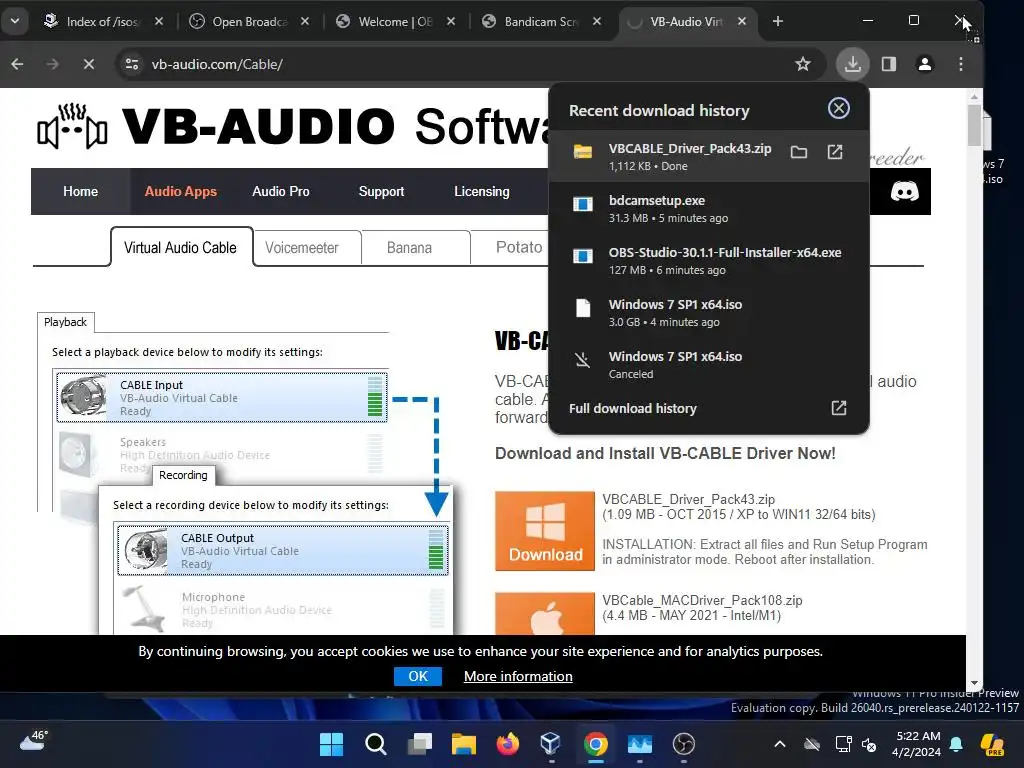Open VBCABLE_Driver_Pack43.zip download externally
1024x768 pixels.
coord(835,152)
